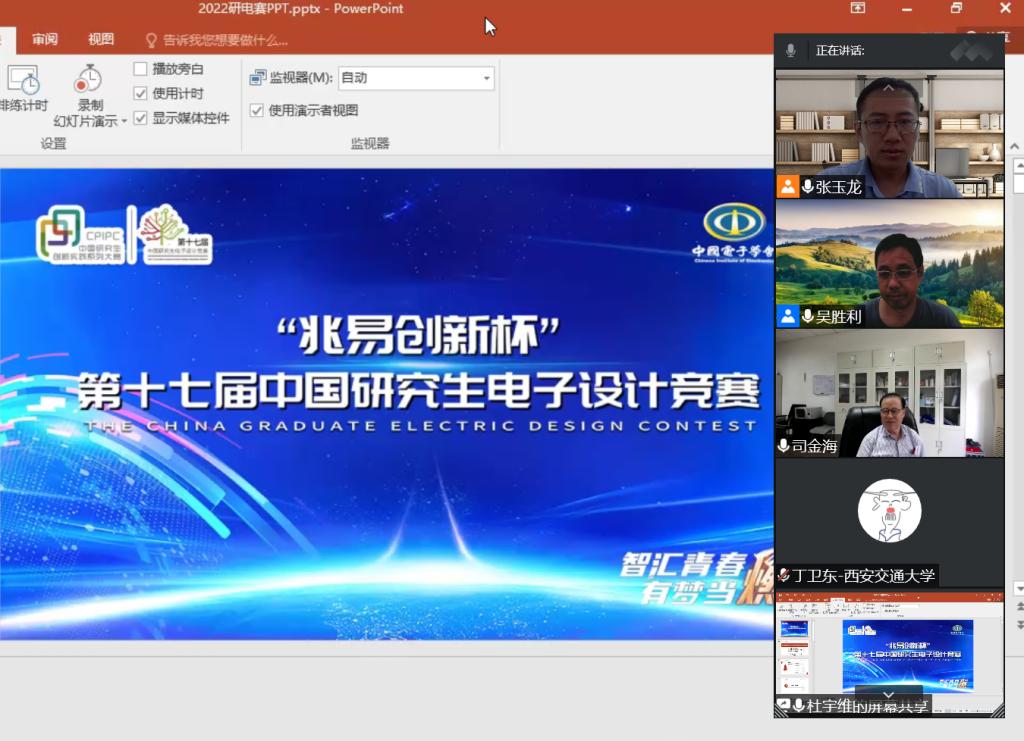The image size is (1024, 741).
Task: Click the slide scrollbar down arrow
Action: pyautogui.click(x=1019, y=588)
